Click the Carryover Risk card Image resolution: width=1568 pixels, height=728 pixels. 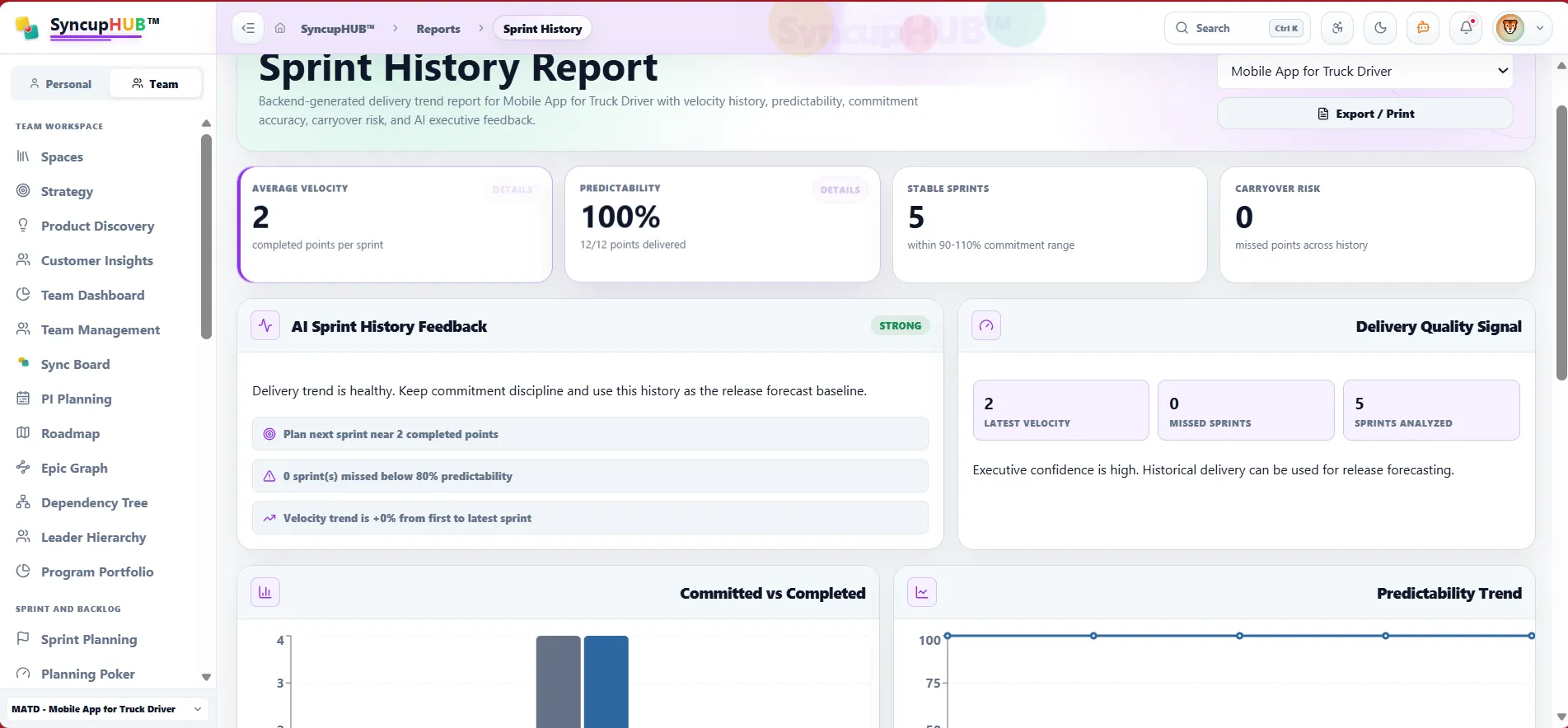click(x=1377, y=225)
